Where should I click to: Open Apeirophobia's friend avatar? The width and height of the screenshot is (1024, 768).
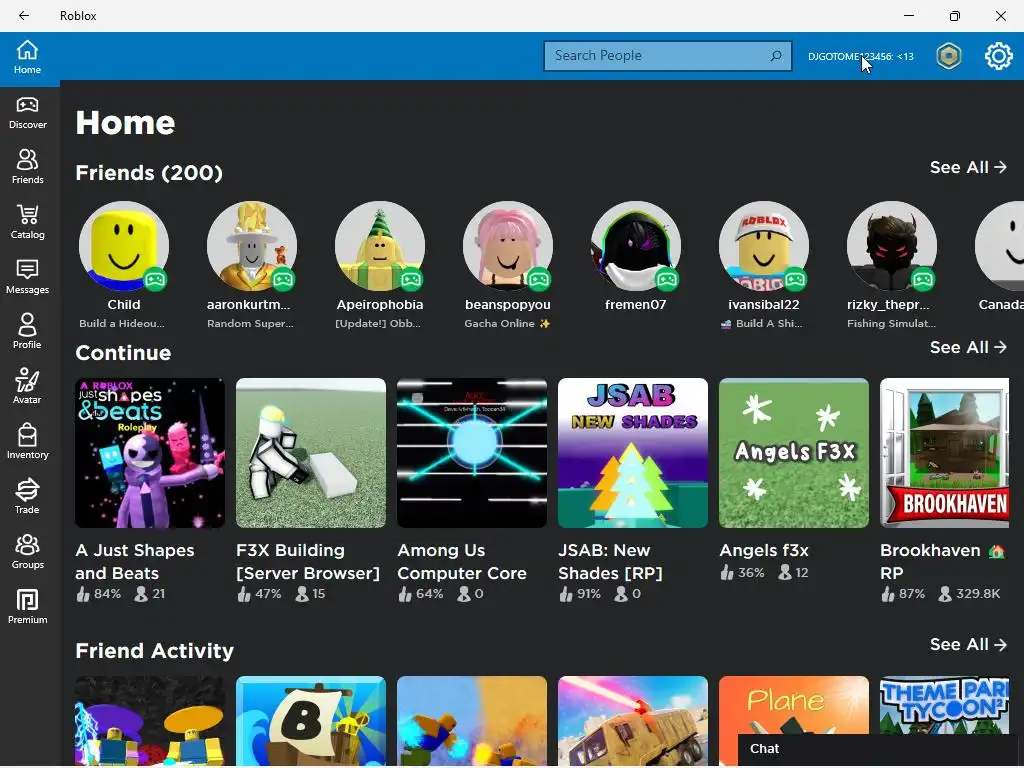click(x=379, y=246)
